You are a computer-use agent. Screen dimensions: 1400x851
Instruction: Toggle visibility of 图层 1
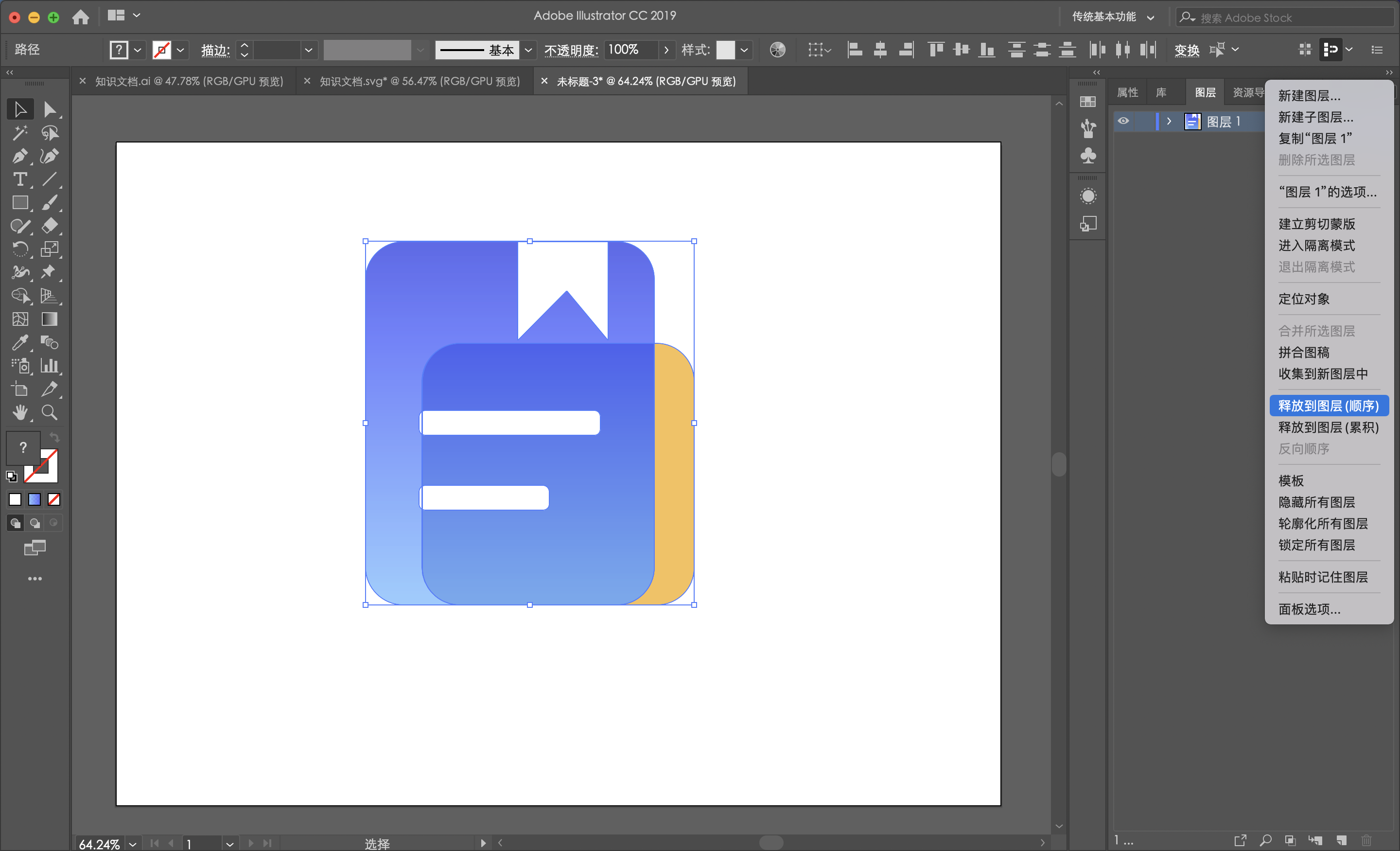pos(1123,121)
